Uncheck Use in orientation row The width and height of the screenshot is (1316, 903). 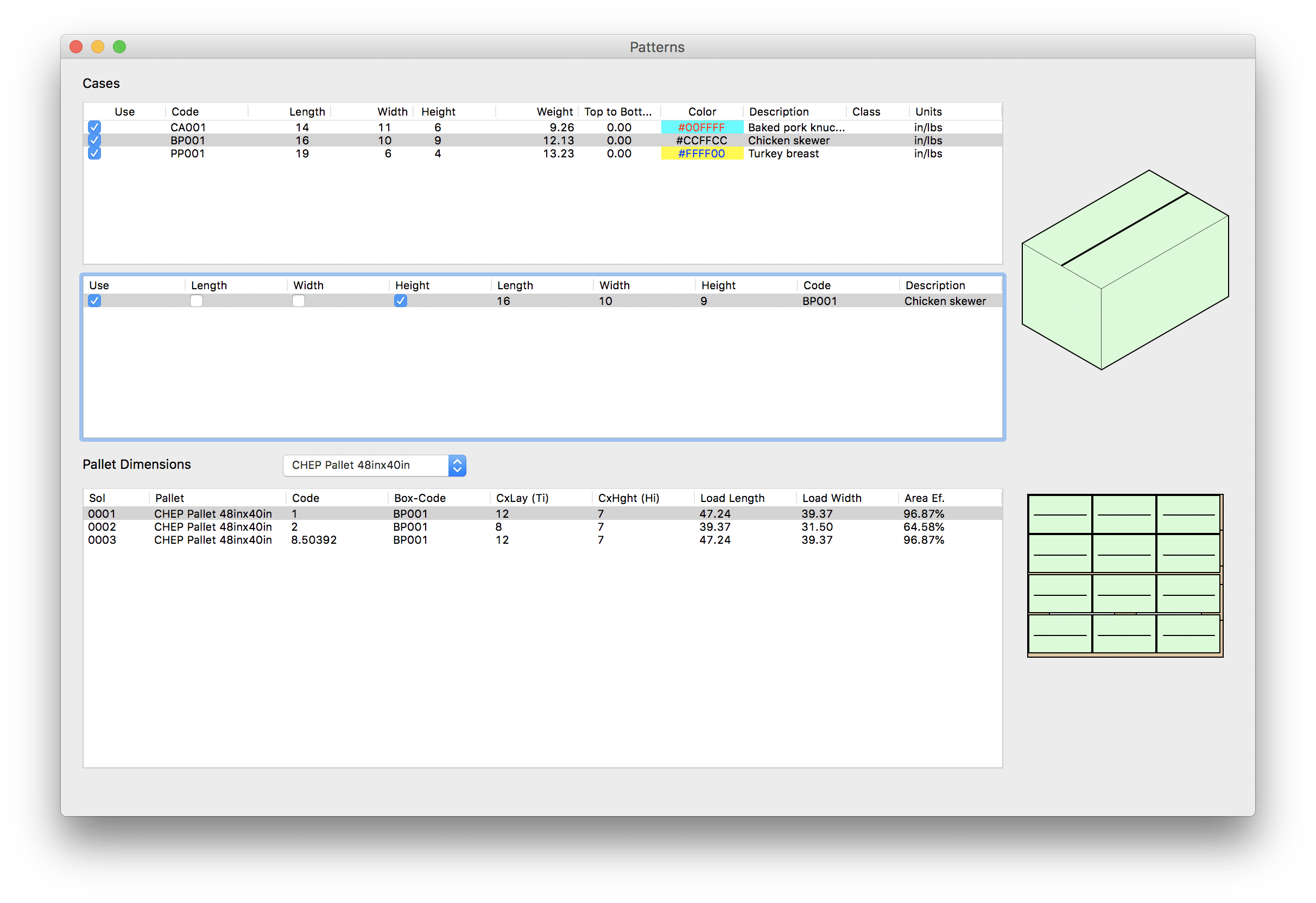click(94, 301)
